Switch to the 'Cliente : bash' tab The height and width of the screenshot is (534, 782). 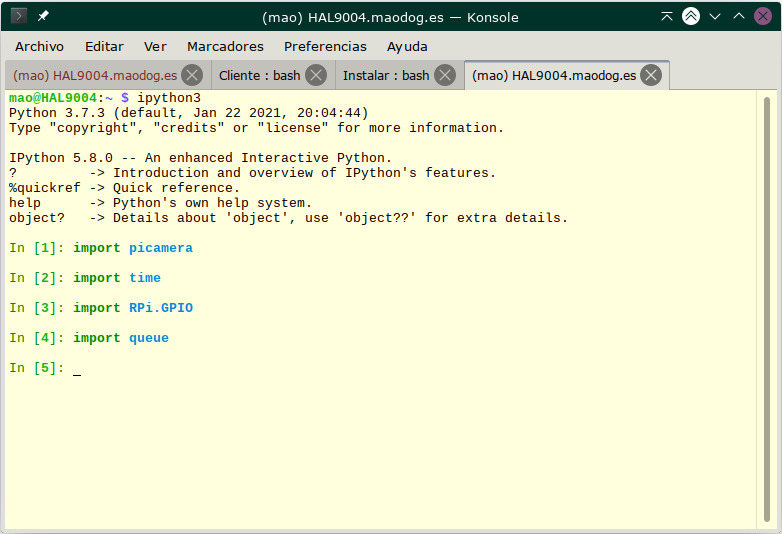tap(259, 76)
